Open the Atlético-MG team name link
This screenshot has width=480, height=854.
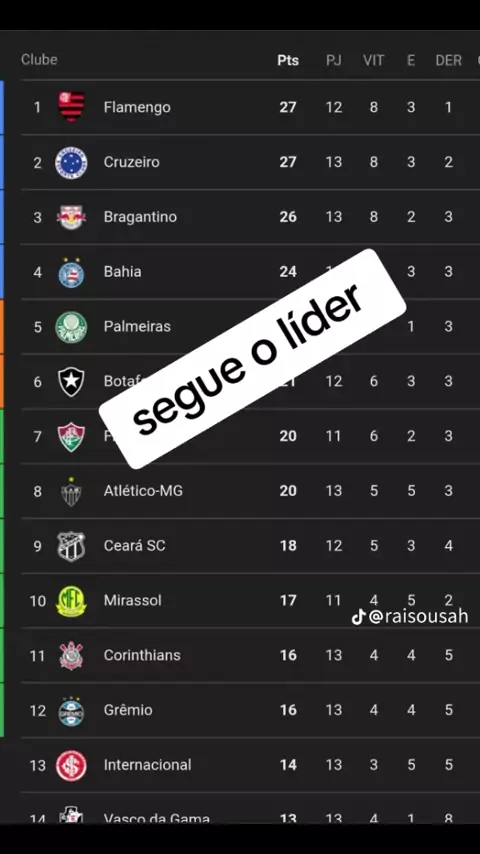[143, 491]
